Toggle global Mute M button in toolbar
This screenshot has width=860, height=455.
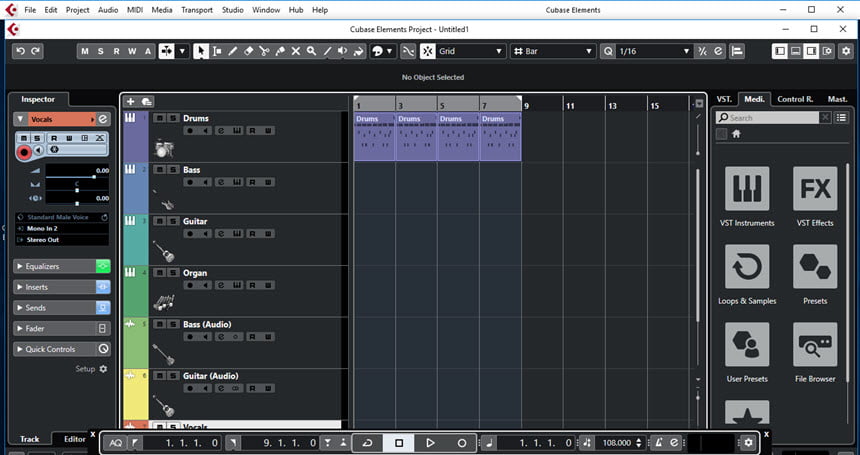[84, 51]
